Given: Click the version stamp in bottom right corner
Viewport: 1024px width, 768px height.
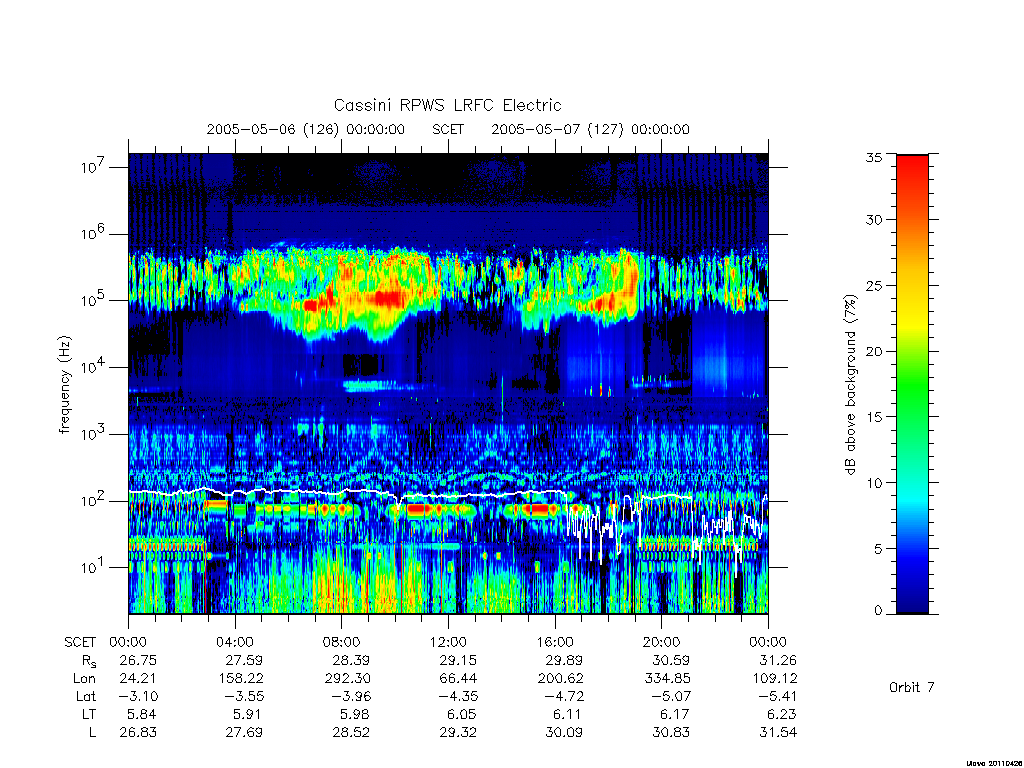Looking at the screenshot, I should [995, 763].
